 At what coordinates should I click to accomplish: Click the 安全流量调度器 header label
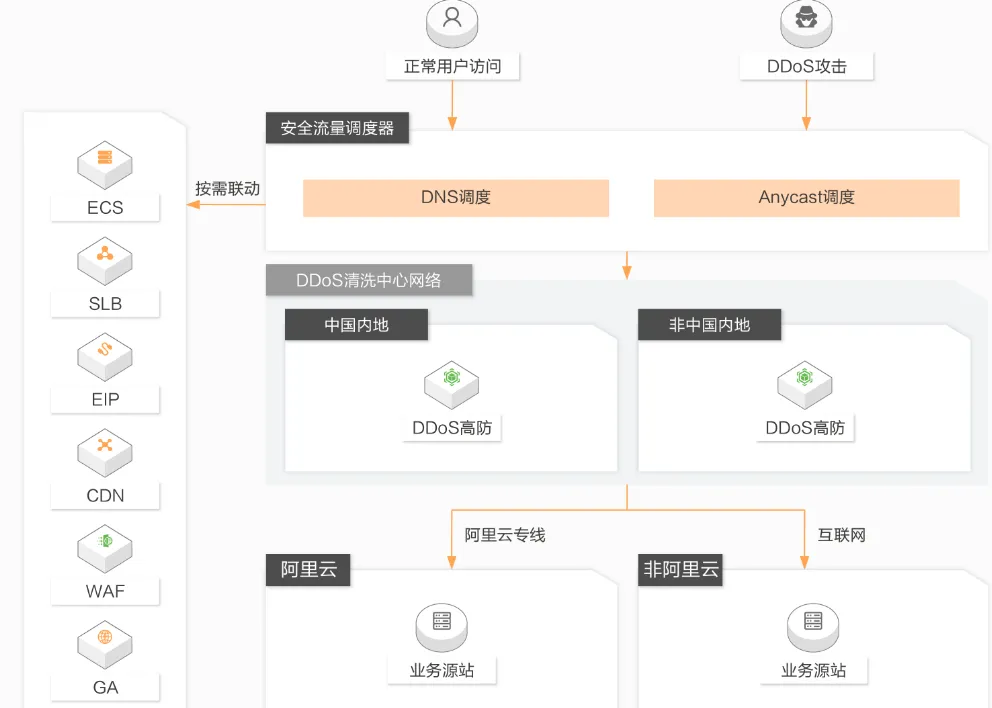coord(337,127)
